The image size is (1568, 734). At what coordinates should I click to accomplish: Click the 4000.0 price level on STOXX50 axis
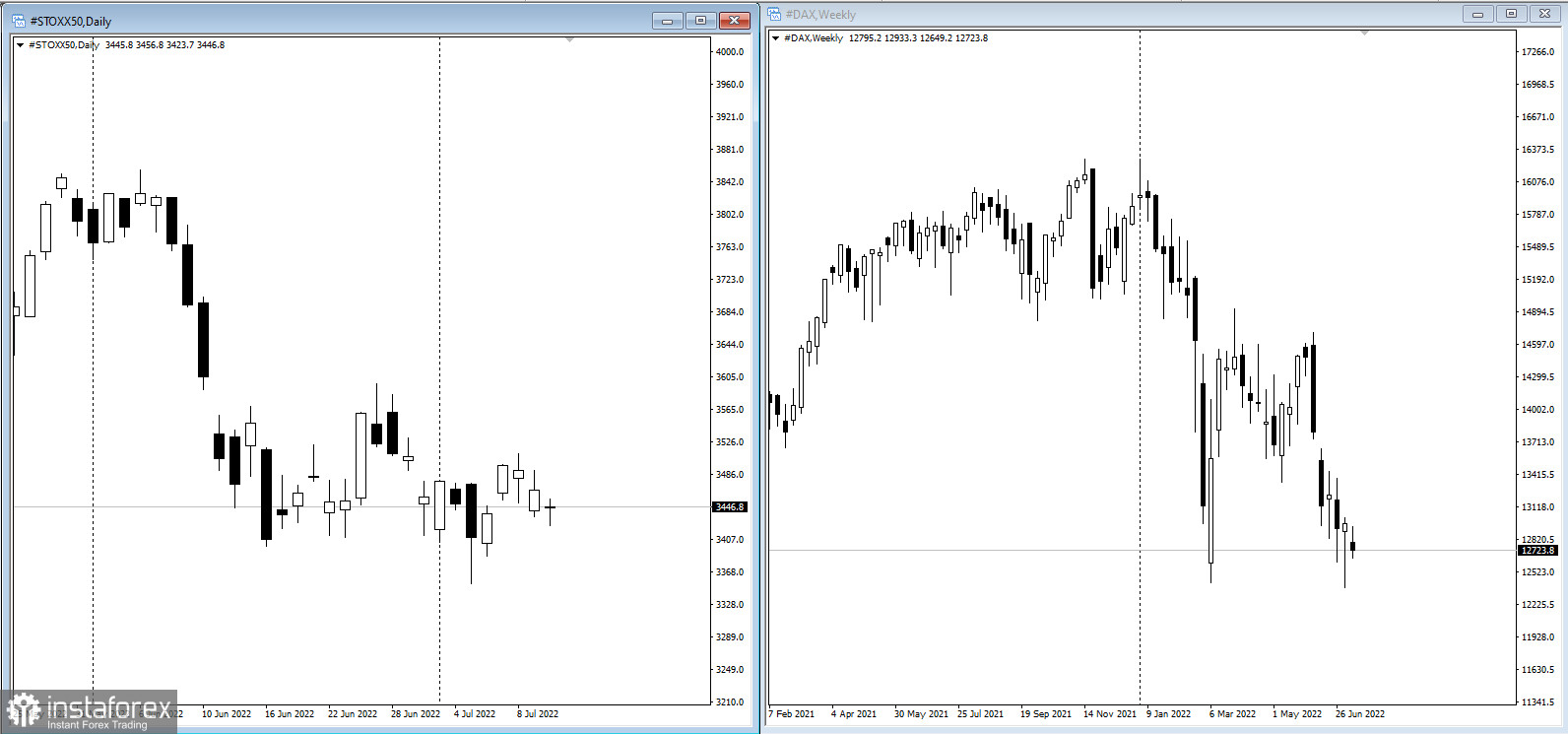coord(730,52)
